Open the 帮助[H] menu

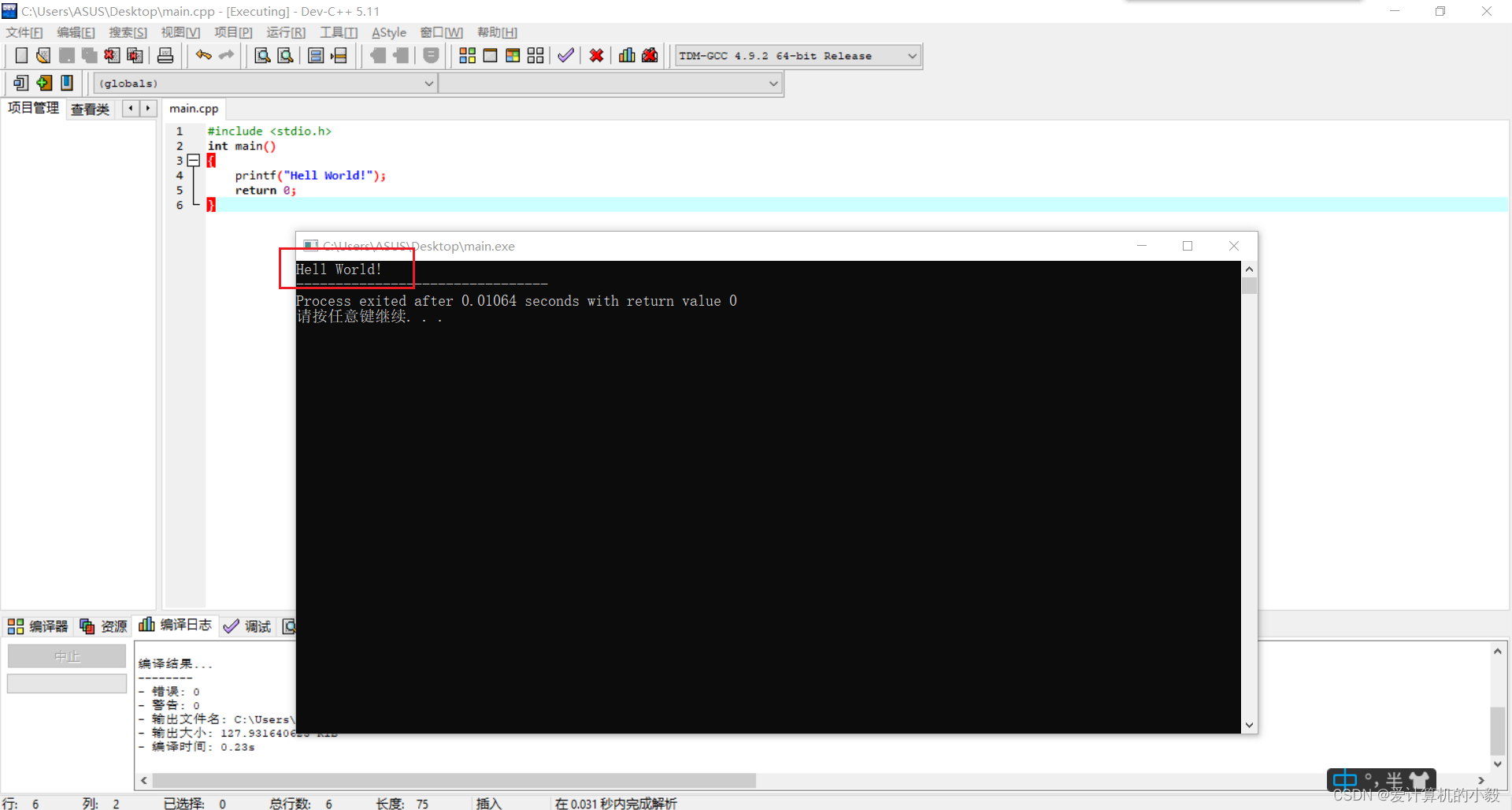[497, 32]
